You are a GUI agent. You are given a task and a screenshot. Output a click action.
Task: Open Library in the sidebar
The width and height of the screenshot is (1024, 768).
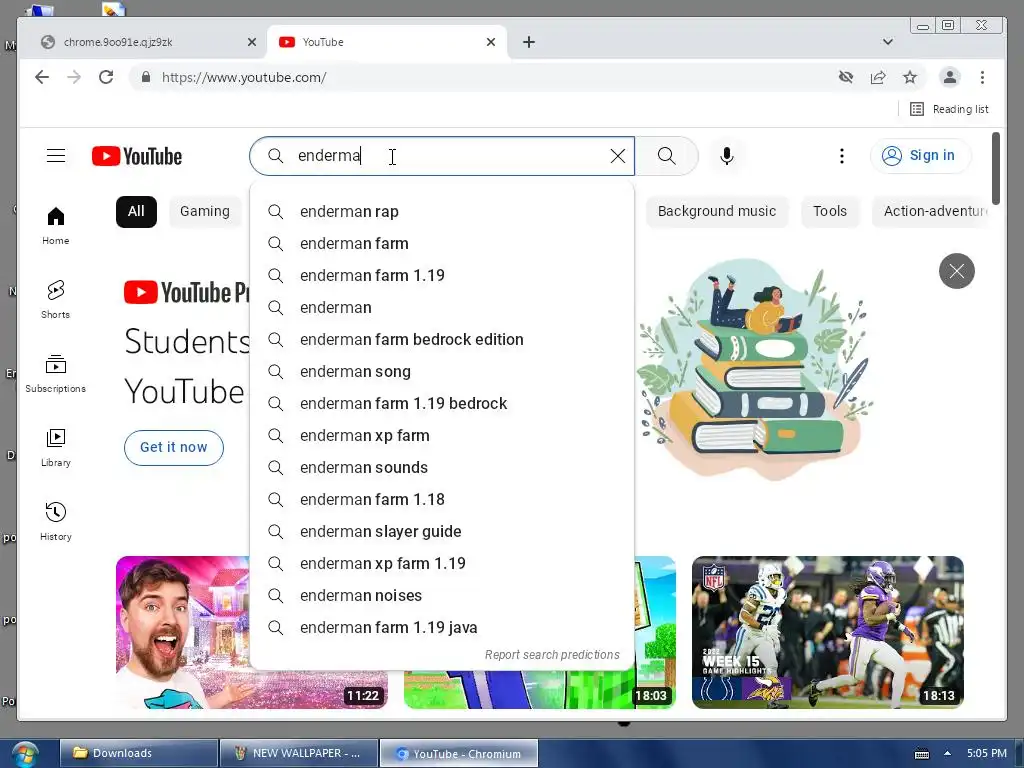click(56, 448)
